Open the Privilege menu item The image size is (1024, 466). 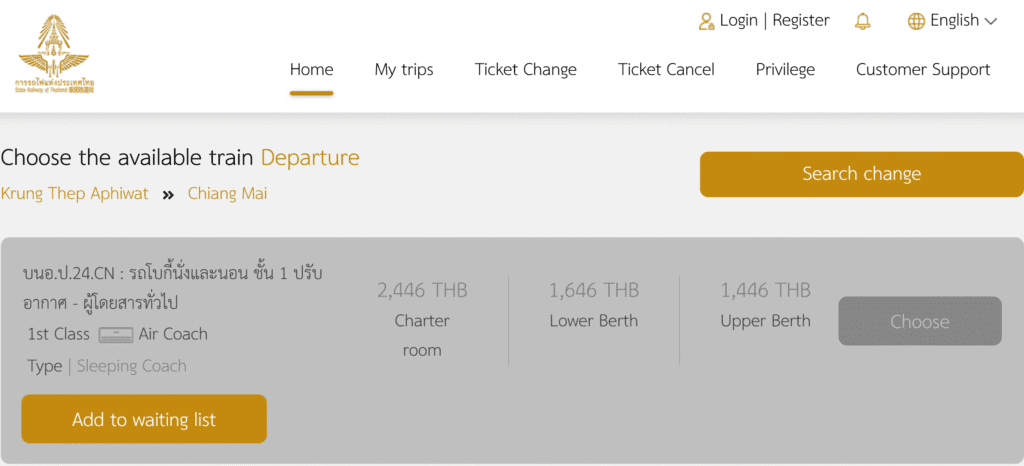tap(785, 70)
